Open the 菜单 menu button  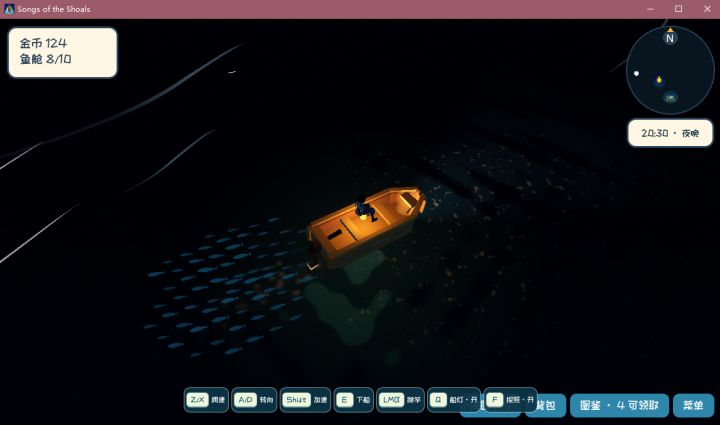click(693, 406)
